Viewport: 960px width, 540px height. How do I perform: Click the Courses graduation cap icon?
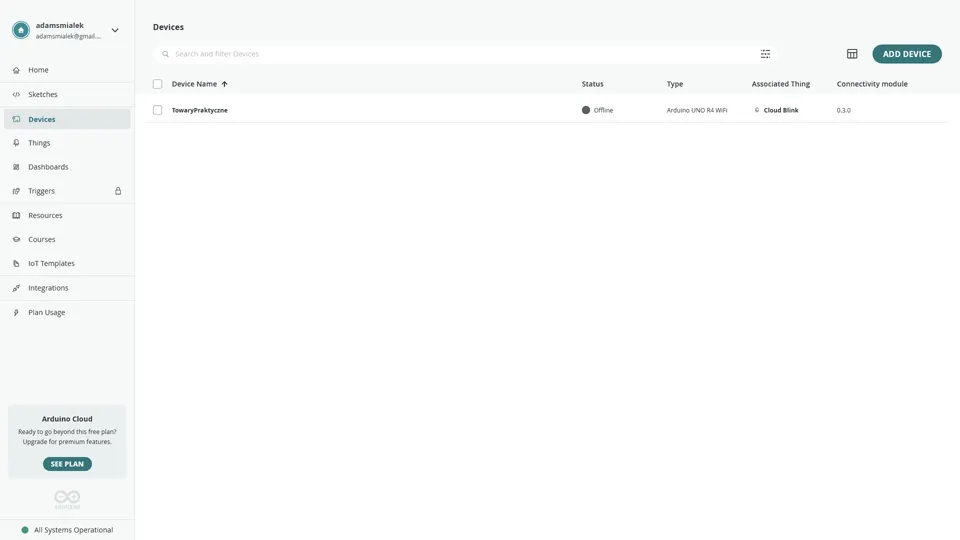click(17, 239)
